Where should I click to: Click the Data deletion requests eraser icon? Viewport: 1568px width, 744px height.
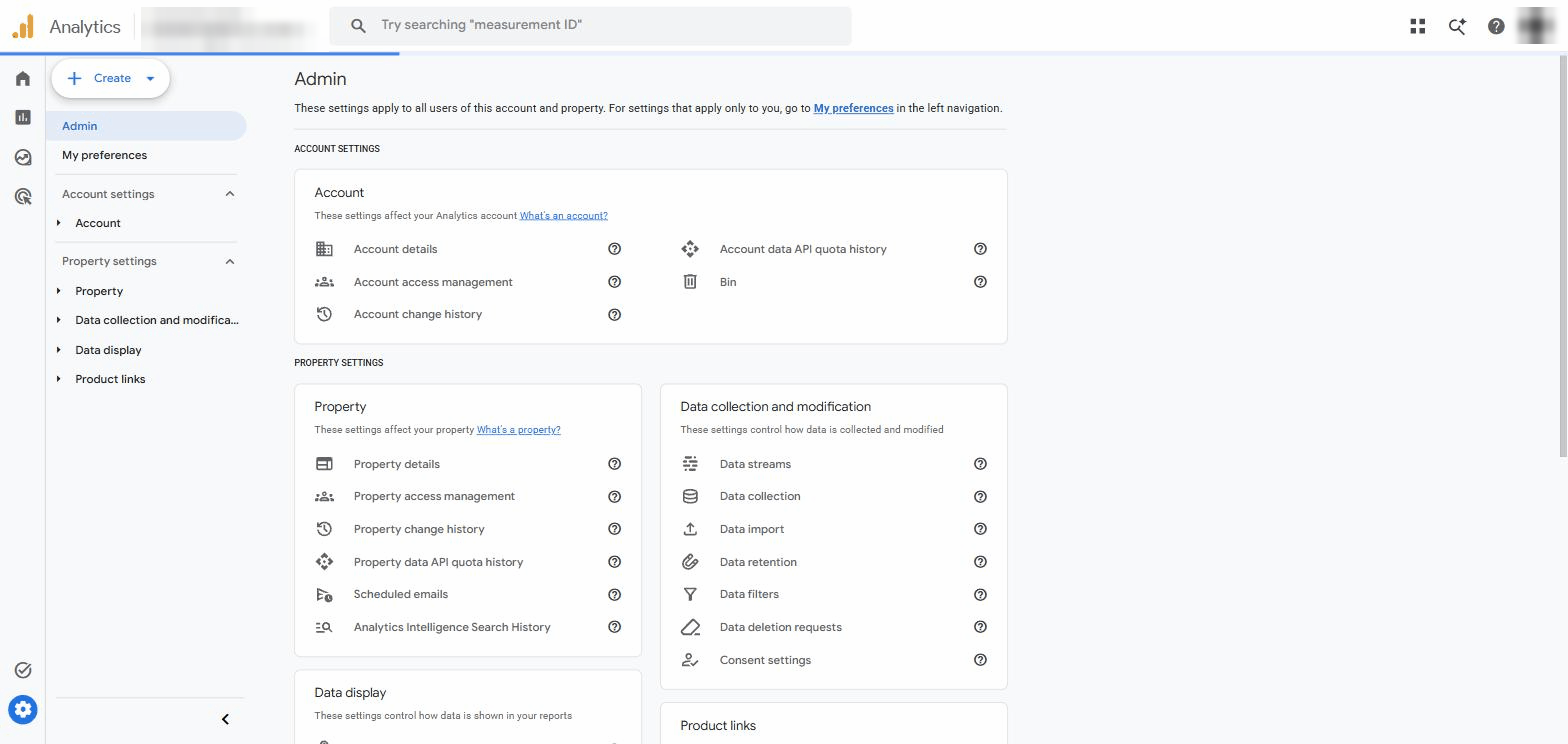click(690, 627)
